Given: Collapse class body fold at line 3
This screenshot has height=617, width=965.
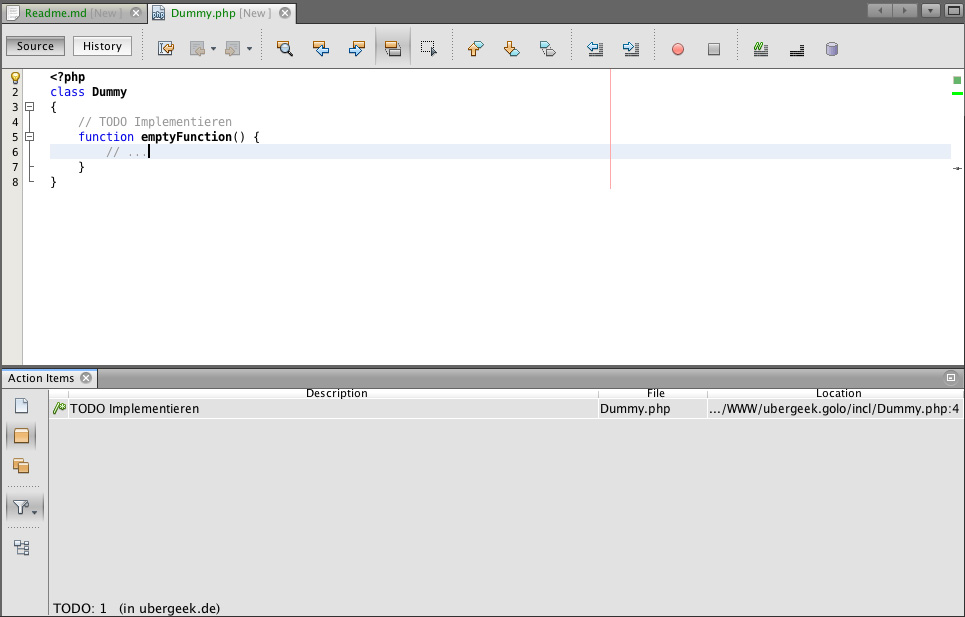Looking at the screenshot, I should pyautogui.click(x=29, y=106).
